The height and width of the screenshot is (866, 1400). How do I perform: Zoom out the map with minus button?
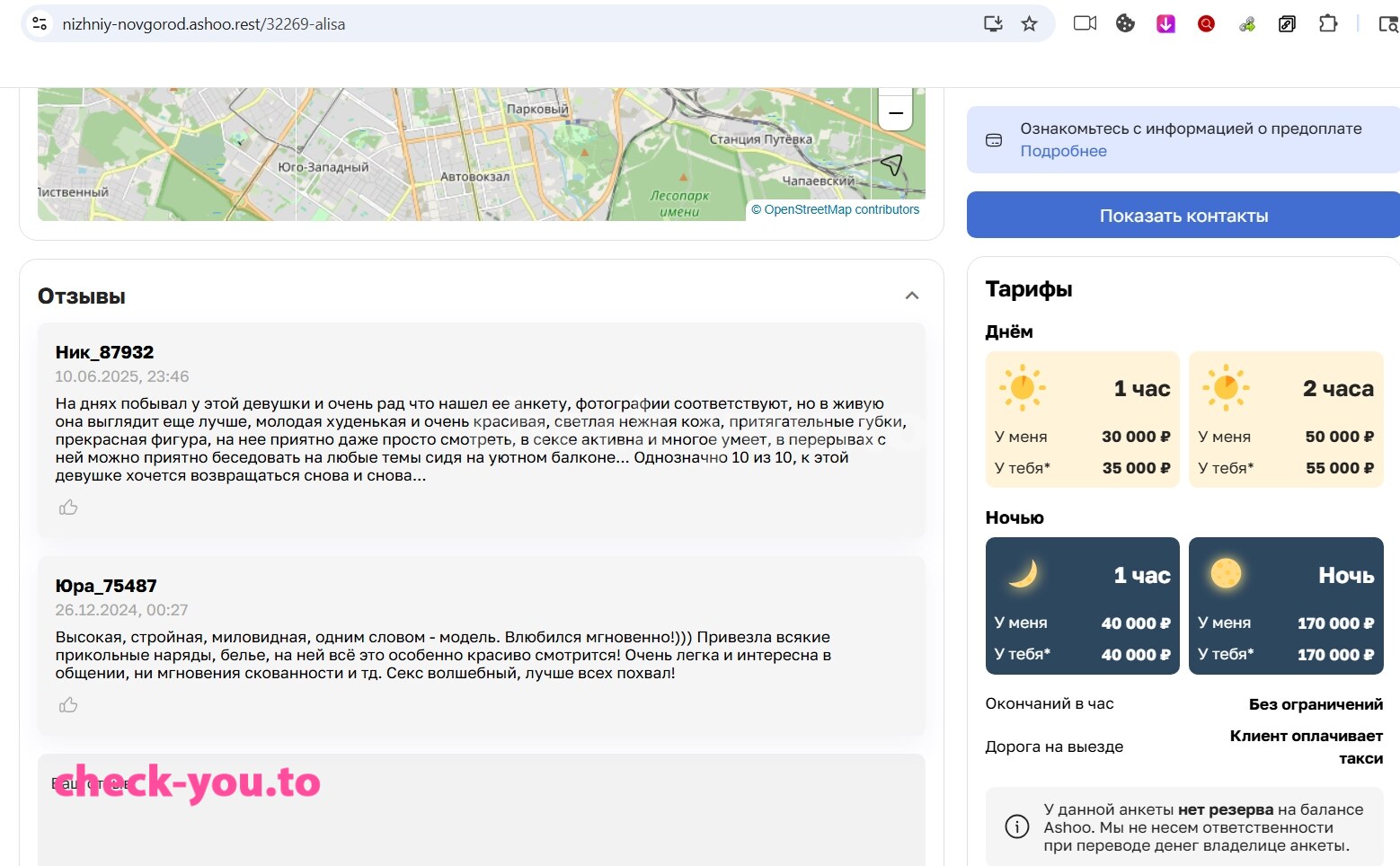[x=895, y=113]
